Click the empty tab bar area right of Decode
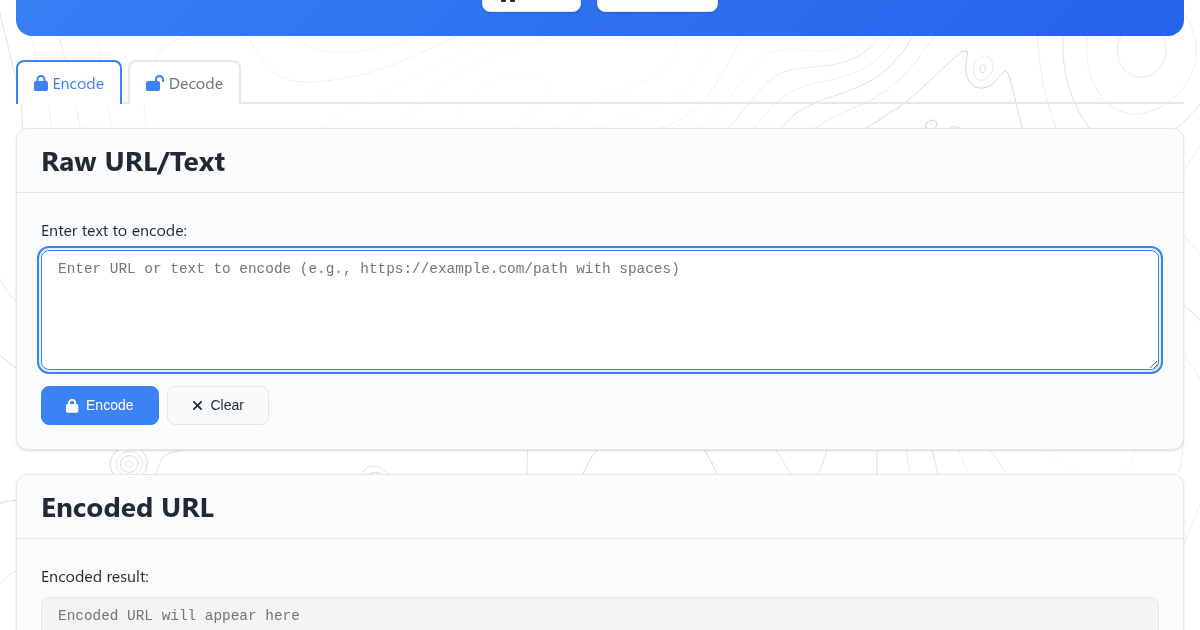Image resolution: width=1200 pixels, height=630 pixels. pos(700,84)
